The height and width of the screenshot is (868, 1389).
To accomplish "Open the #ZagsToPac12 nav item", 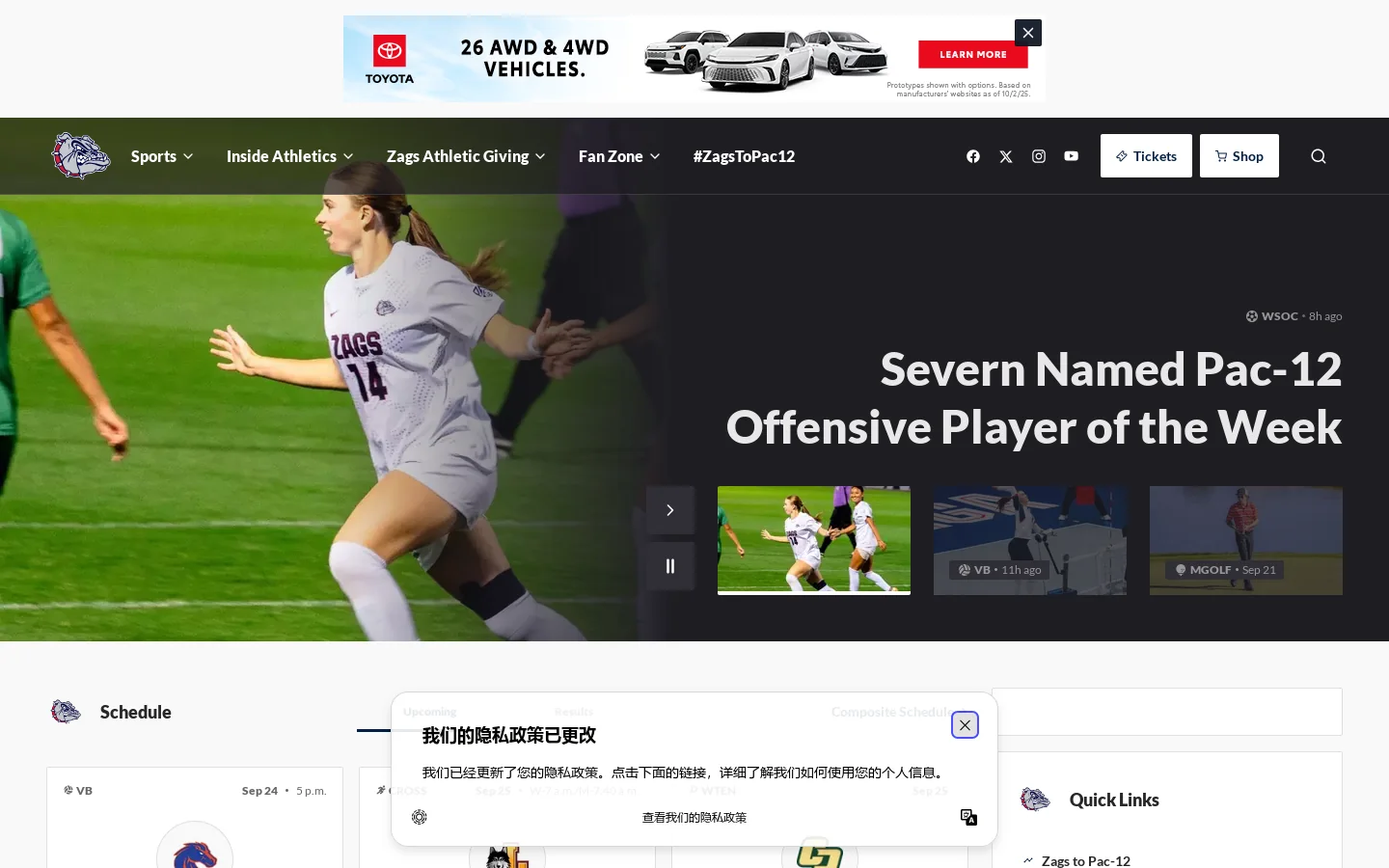I will pos(744,156).
